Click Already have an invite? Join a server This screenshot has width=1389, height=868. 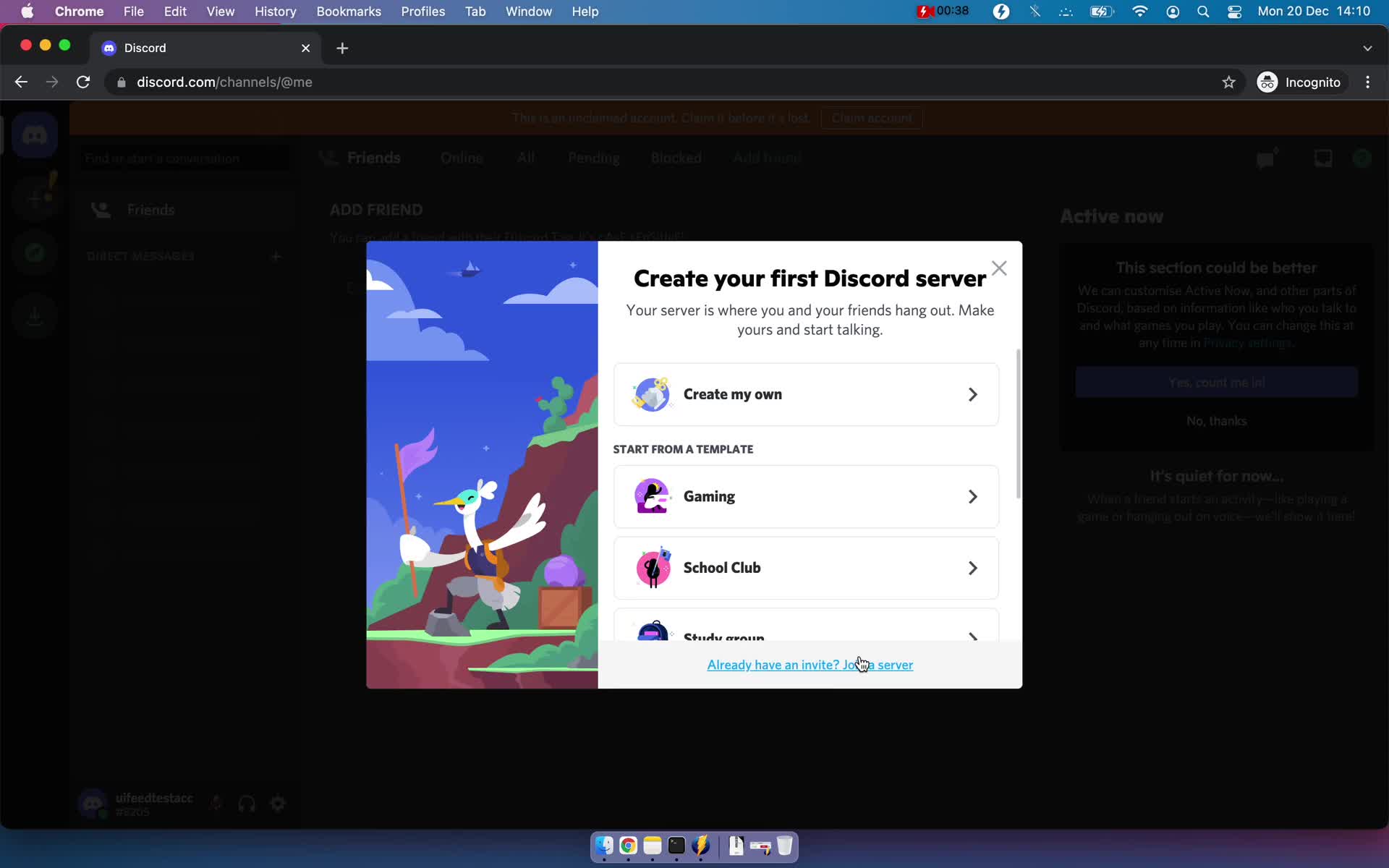[810, 664]
